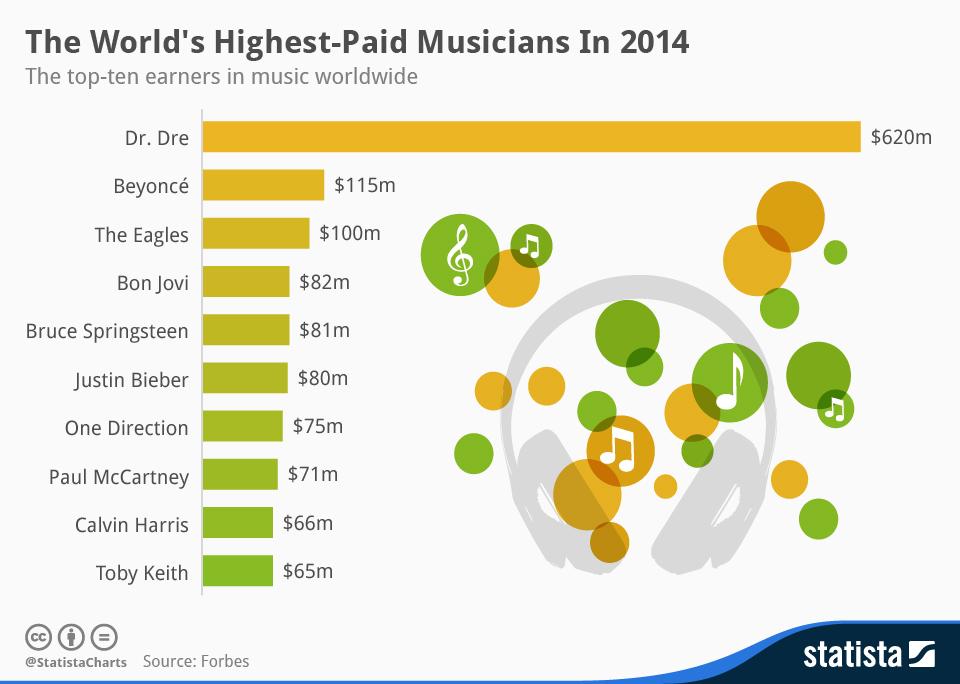This screenshot has height=684, width=960.
Task: Click the small green note icon beside treble clef
Action: point(531,244)
